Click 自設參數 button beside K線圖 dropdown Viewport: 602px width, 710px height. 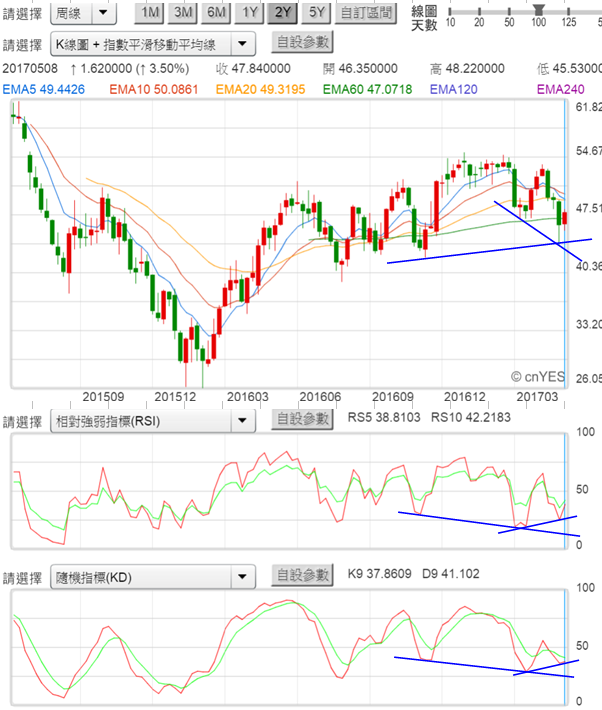click(x=303, y=43)
